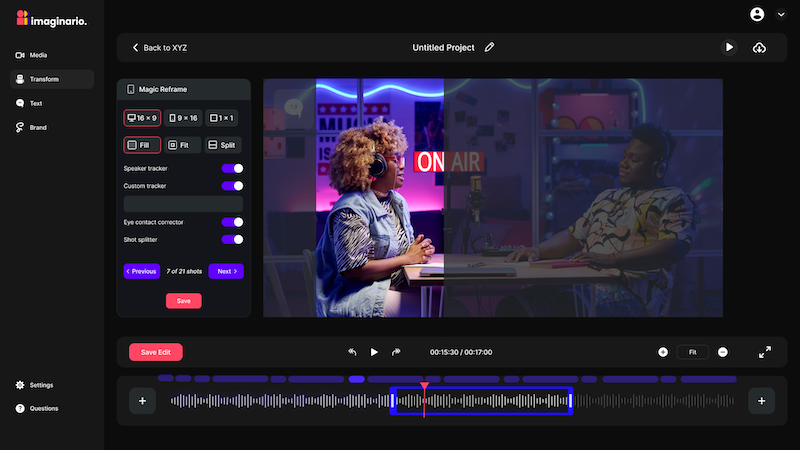Open the Questions help item
Image resolution: width=800 pixels, height=450 pixels.
coord(37,408)
